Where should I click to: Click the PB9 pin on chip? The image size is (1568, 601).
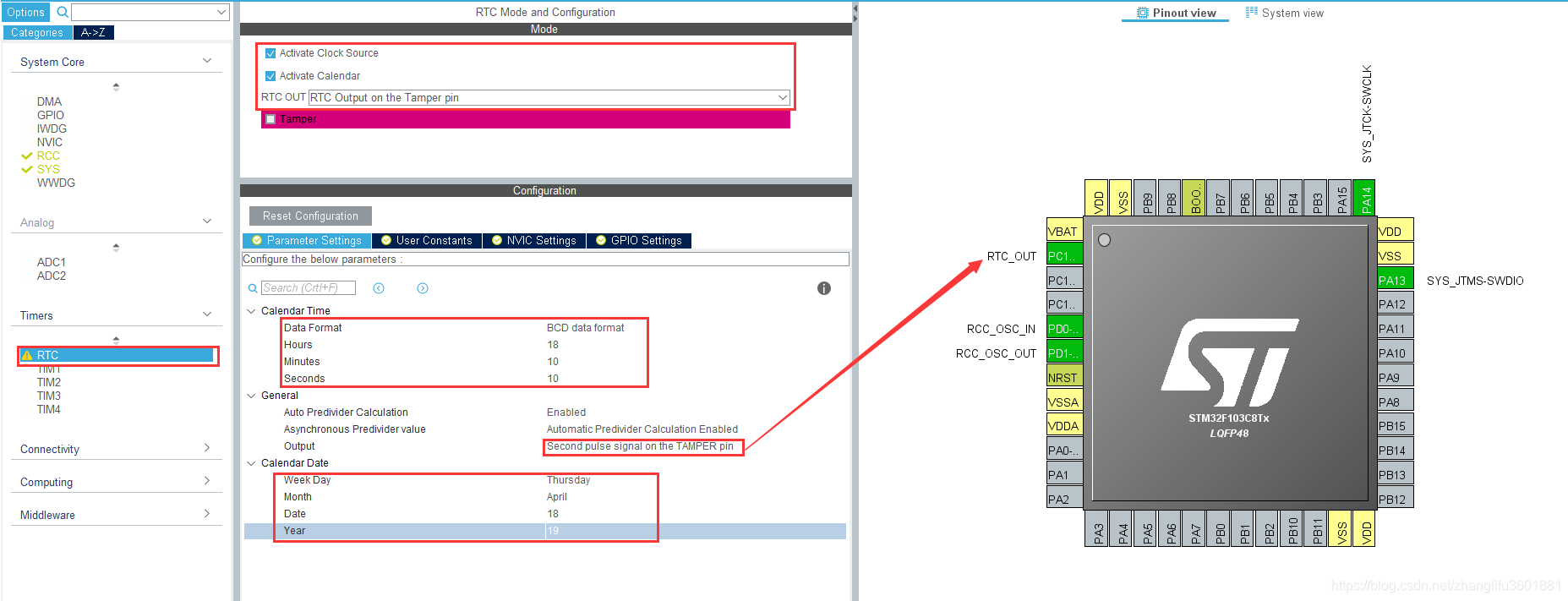click(x=1145, y=198)
